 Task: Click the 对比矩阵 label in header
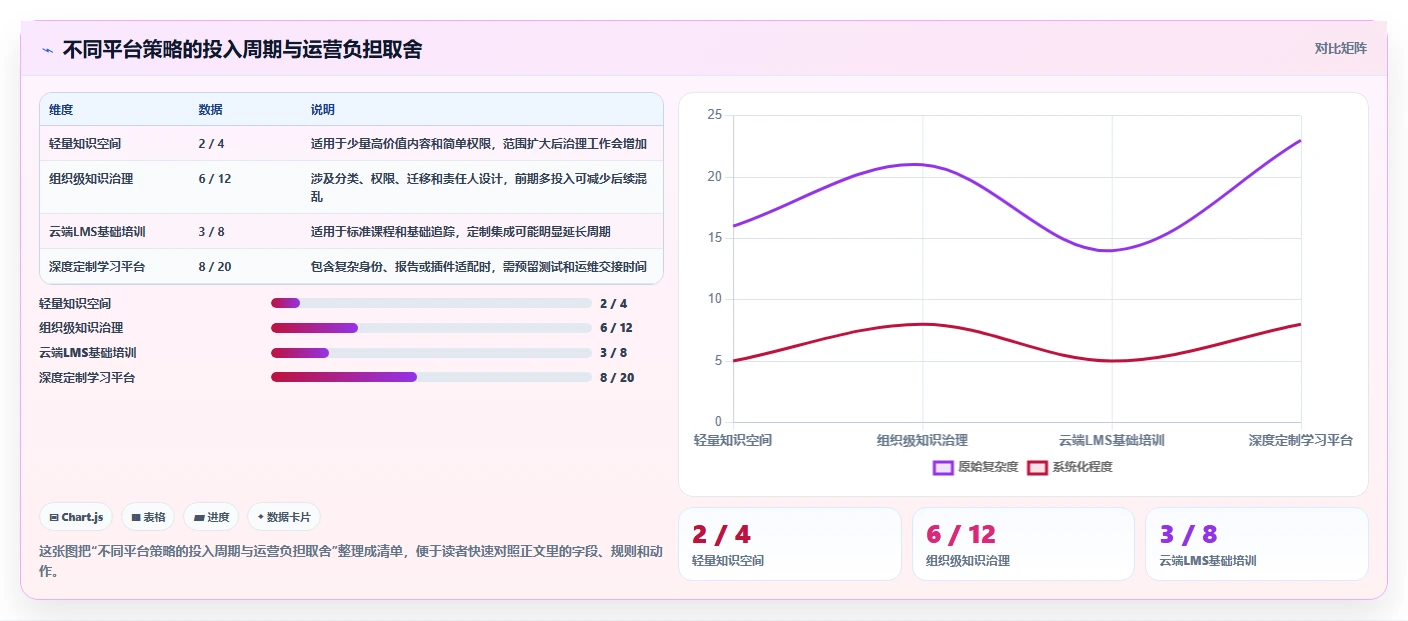[1340, 48]
